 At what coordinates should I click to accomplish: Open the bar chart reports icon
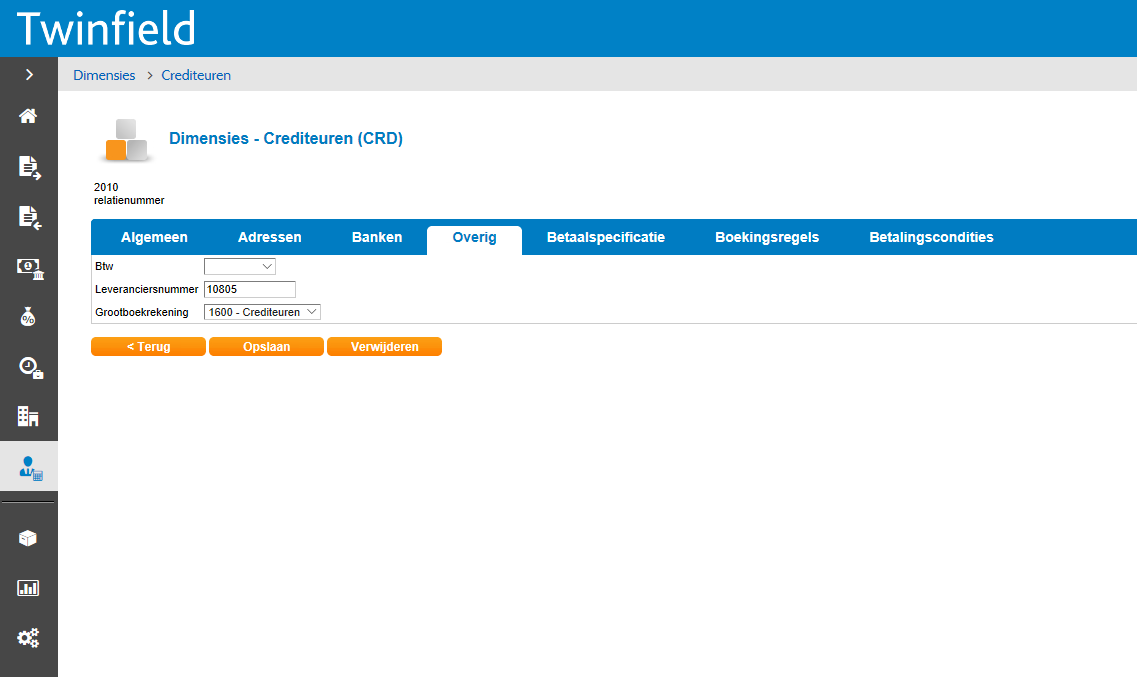pos(29,588)
